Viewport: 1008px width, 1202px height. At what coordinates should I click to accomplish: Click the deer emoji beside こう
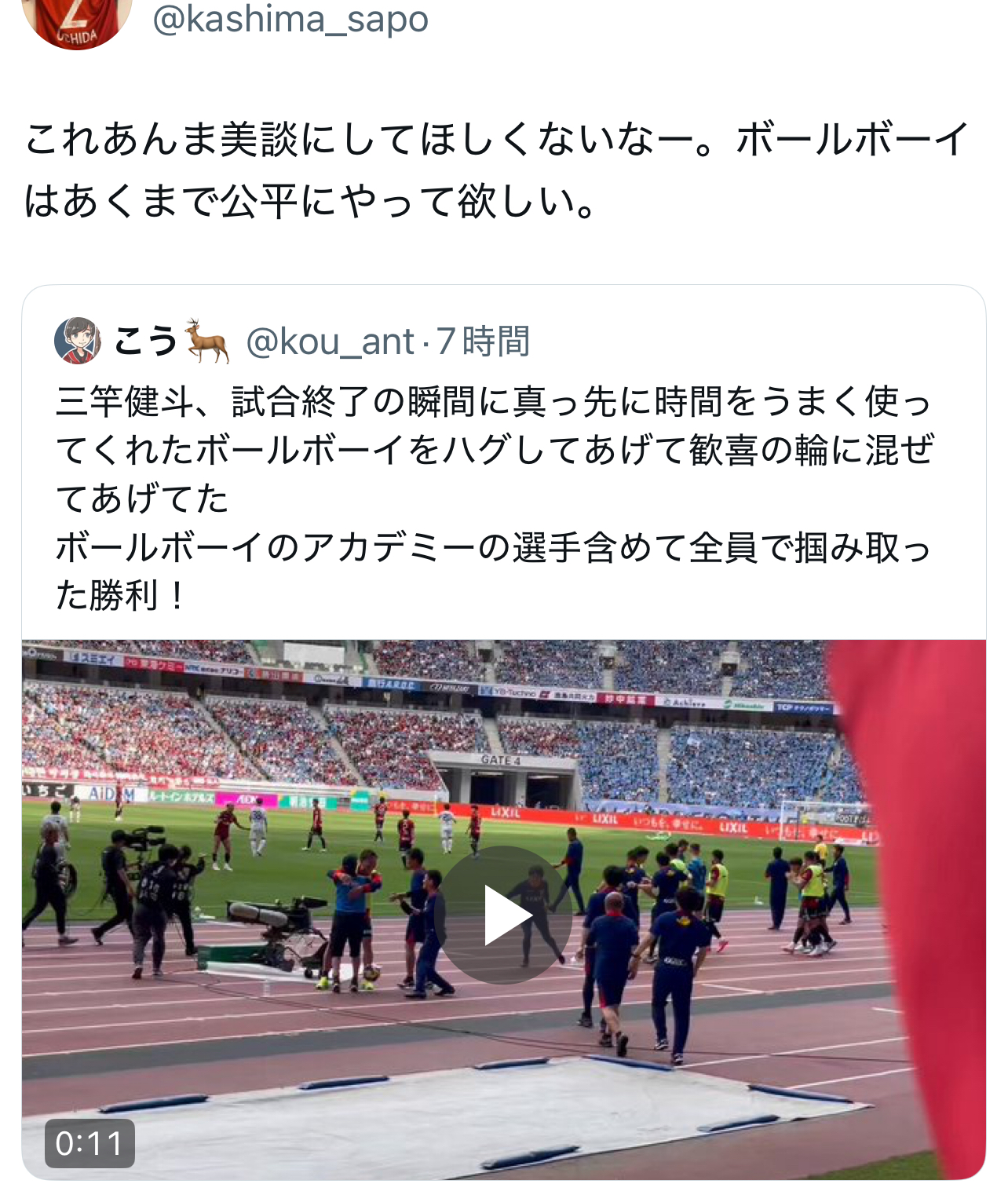click(x=207, y=341)
